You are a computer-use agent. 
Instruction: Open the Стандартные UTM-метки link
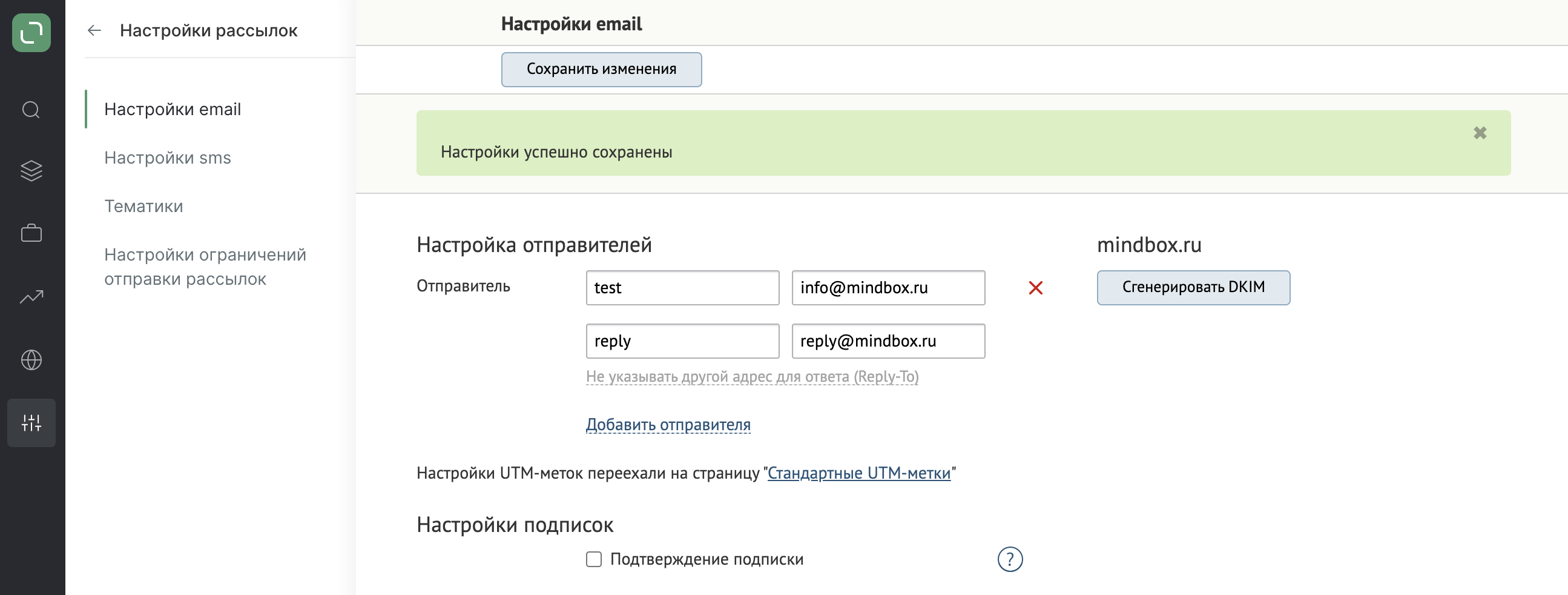coord(859,473)
